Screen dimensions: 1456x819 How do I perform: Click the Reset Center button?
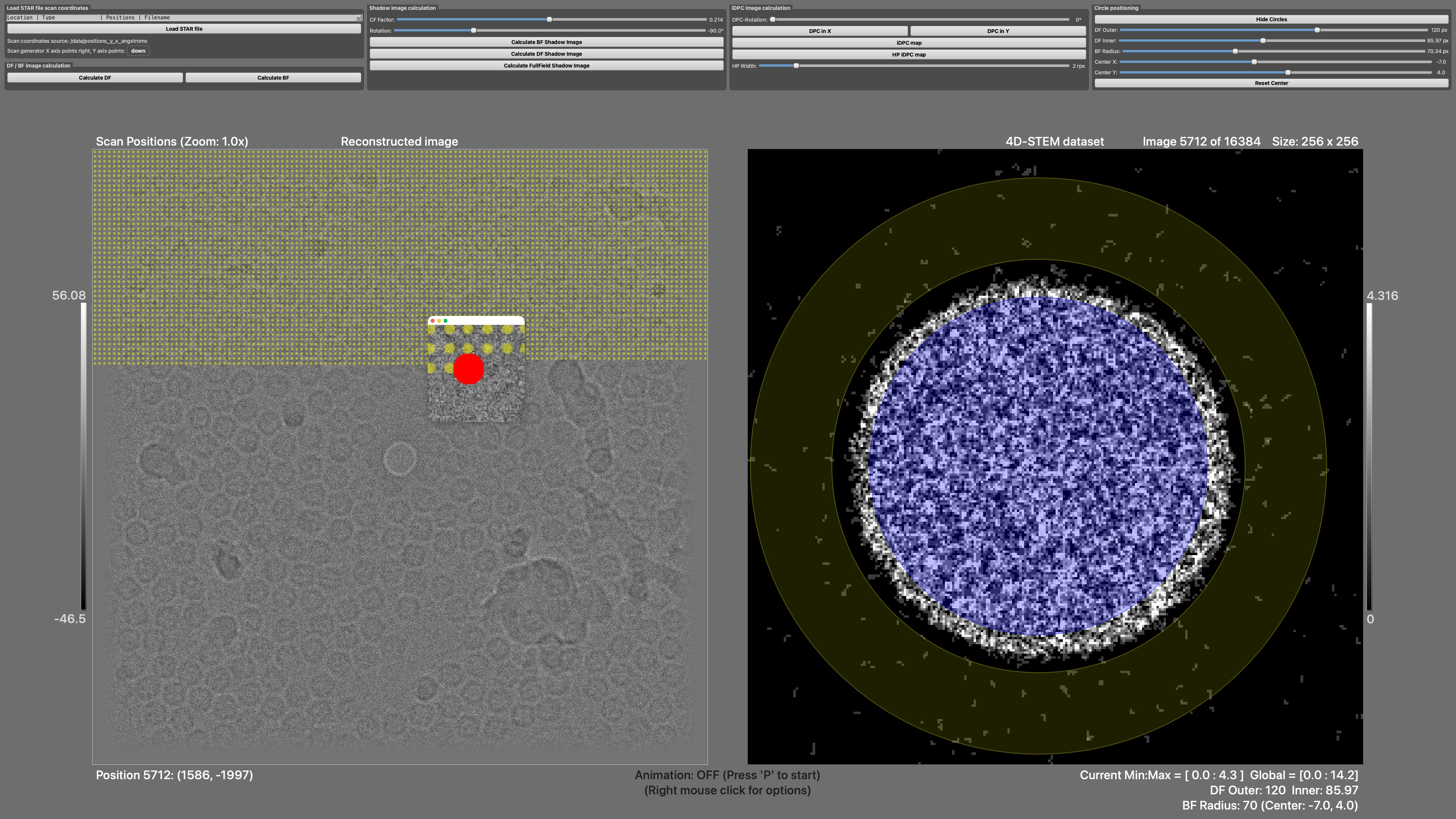1271,83
